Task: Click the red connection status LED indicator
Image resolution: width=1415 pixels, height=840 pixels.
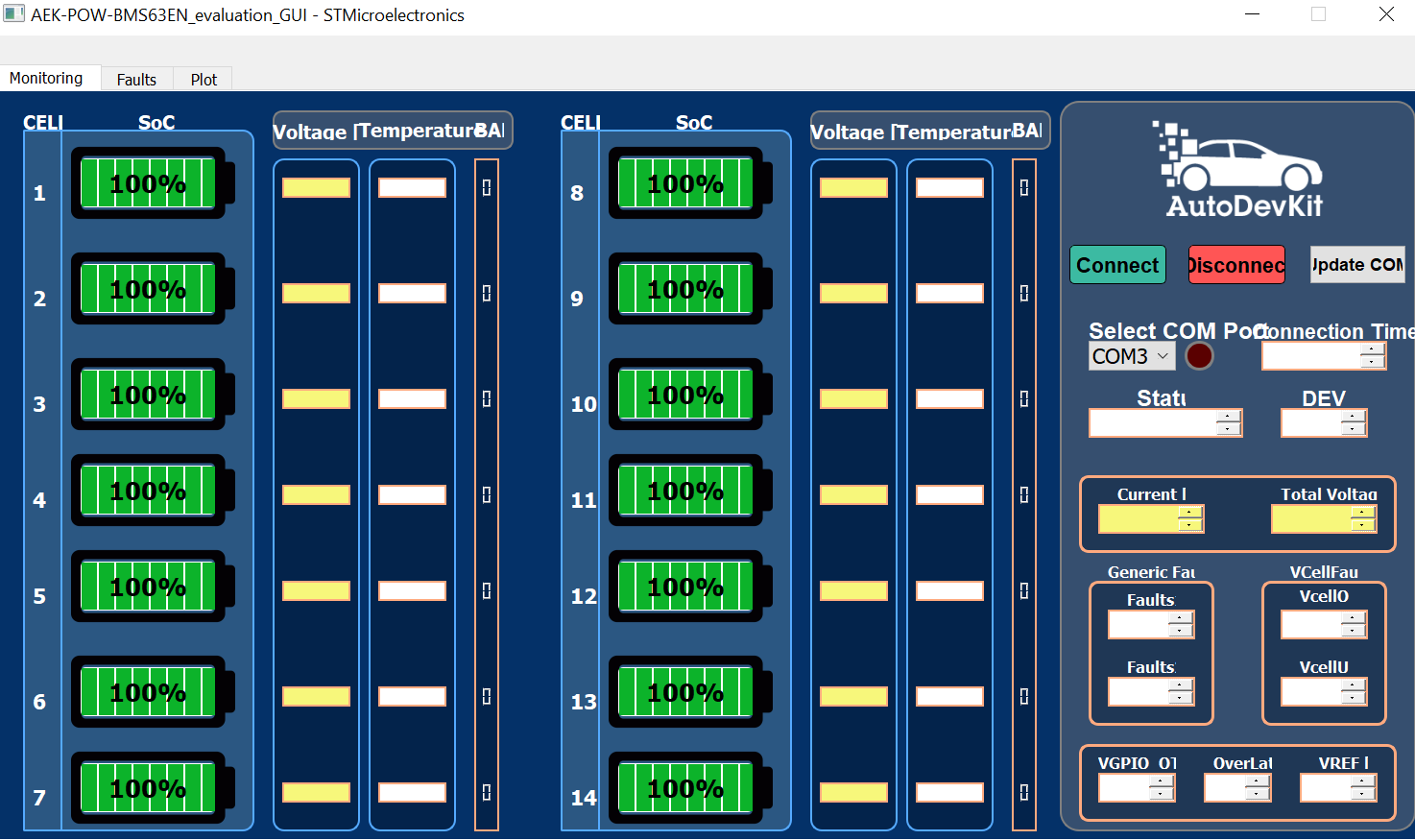Action: point(1199,355)
